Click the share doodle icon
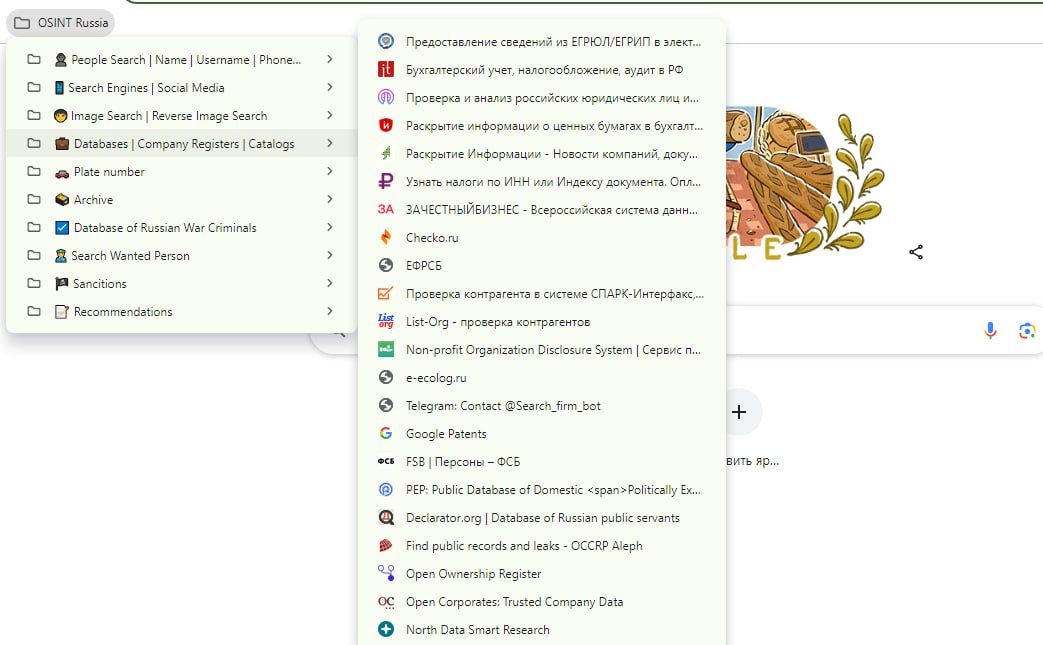Screen dimensions: 1043x645 (x=916, y=252)
